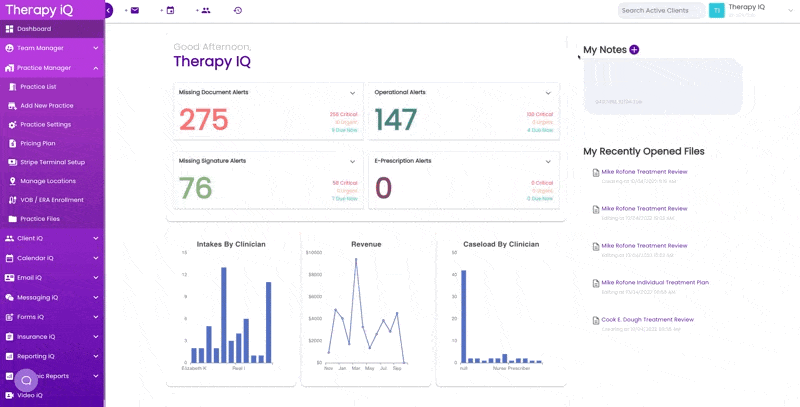
Task: Open the add calendar event icon
Action: [x=170, y=10]
